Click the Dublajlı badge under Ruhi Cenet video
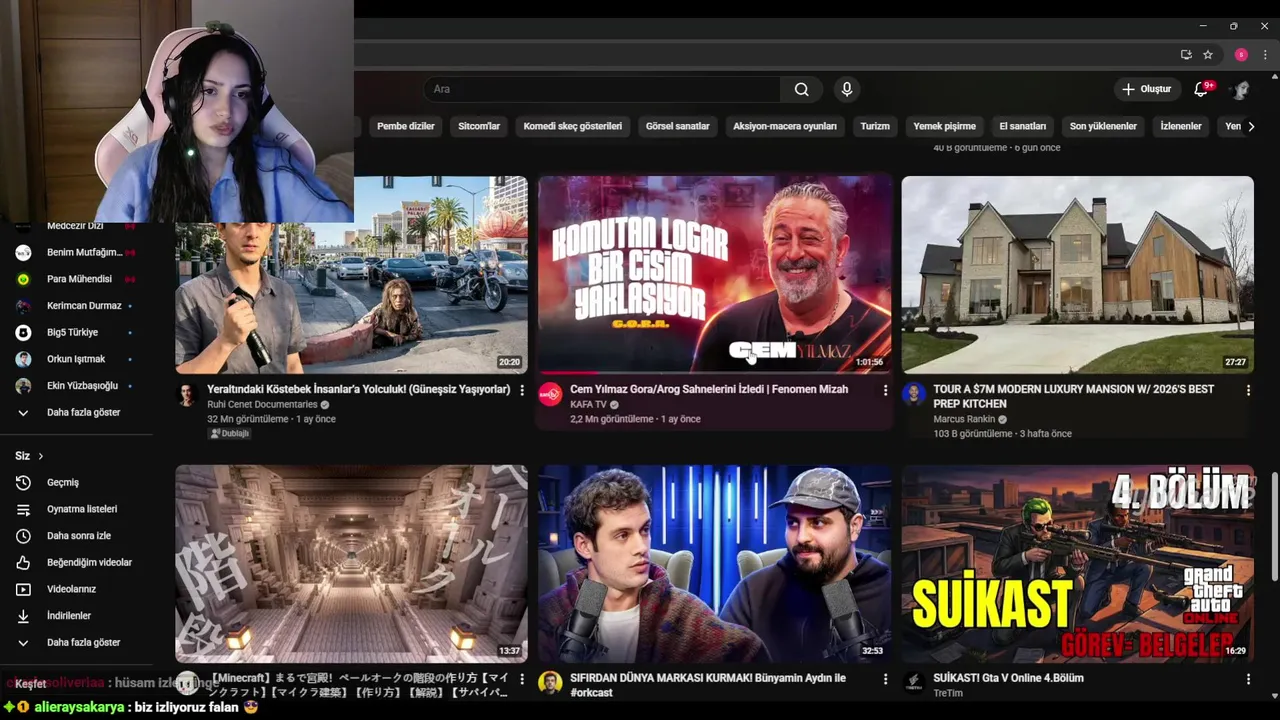This screenshot has height=720, width=1280. pyautogui.click(x=230, y=434)
